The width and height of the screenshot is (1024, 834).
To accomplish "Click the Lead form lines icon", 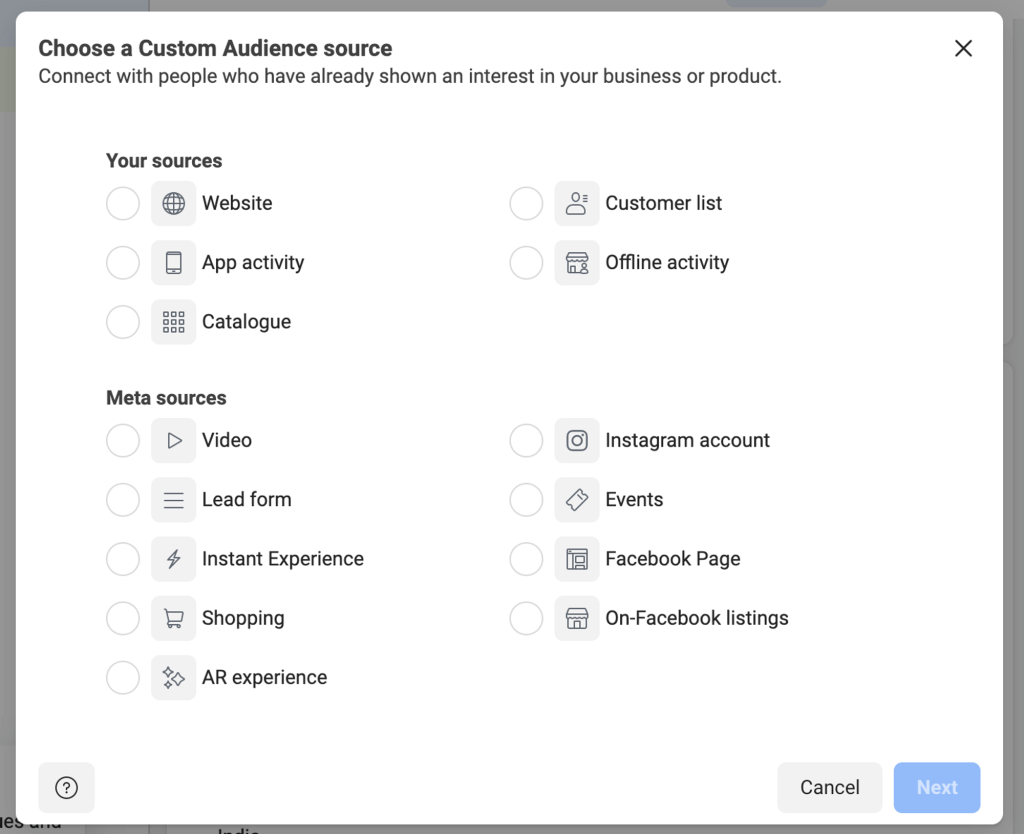I will pyautogui.click(x=173, y=500).
